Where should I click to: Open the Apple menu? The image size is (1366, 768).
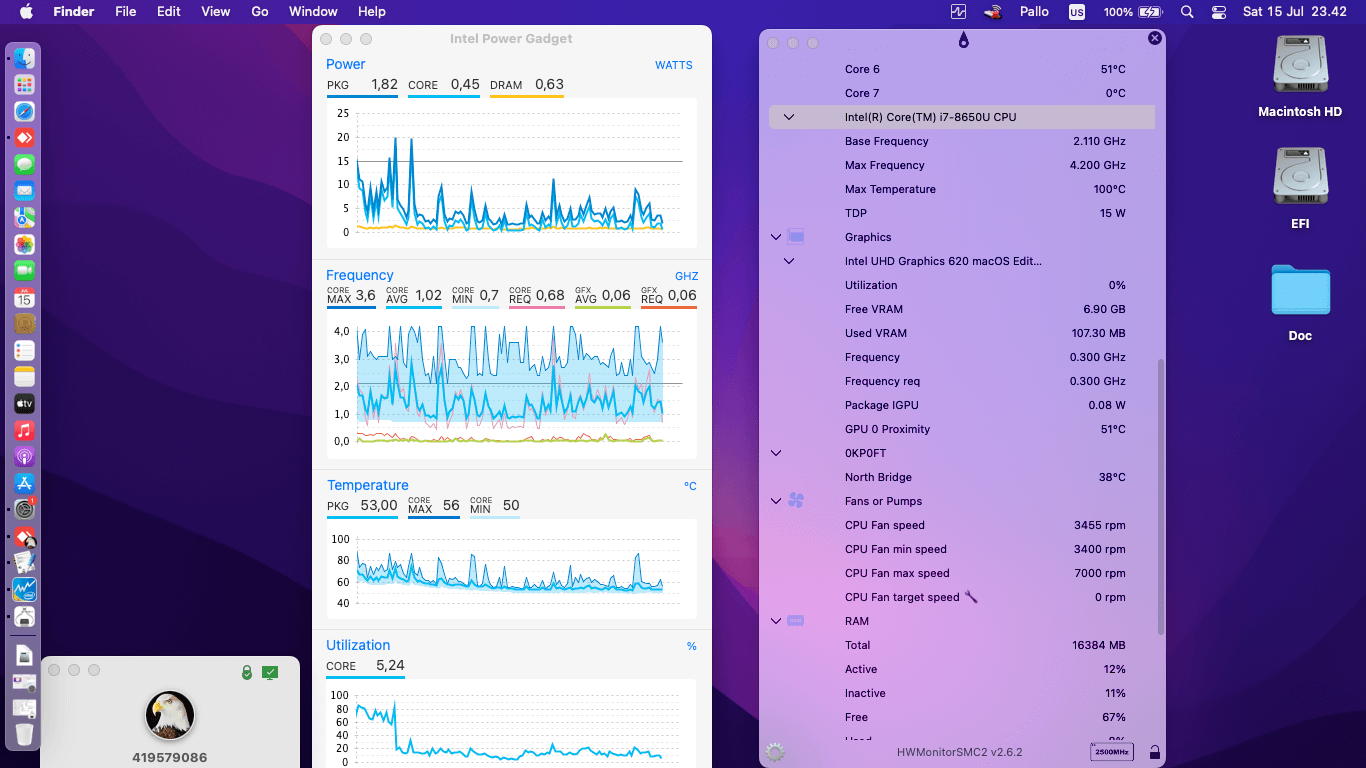[x=26, y=12]
